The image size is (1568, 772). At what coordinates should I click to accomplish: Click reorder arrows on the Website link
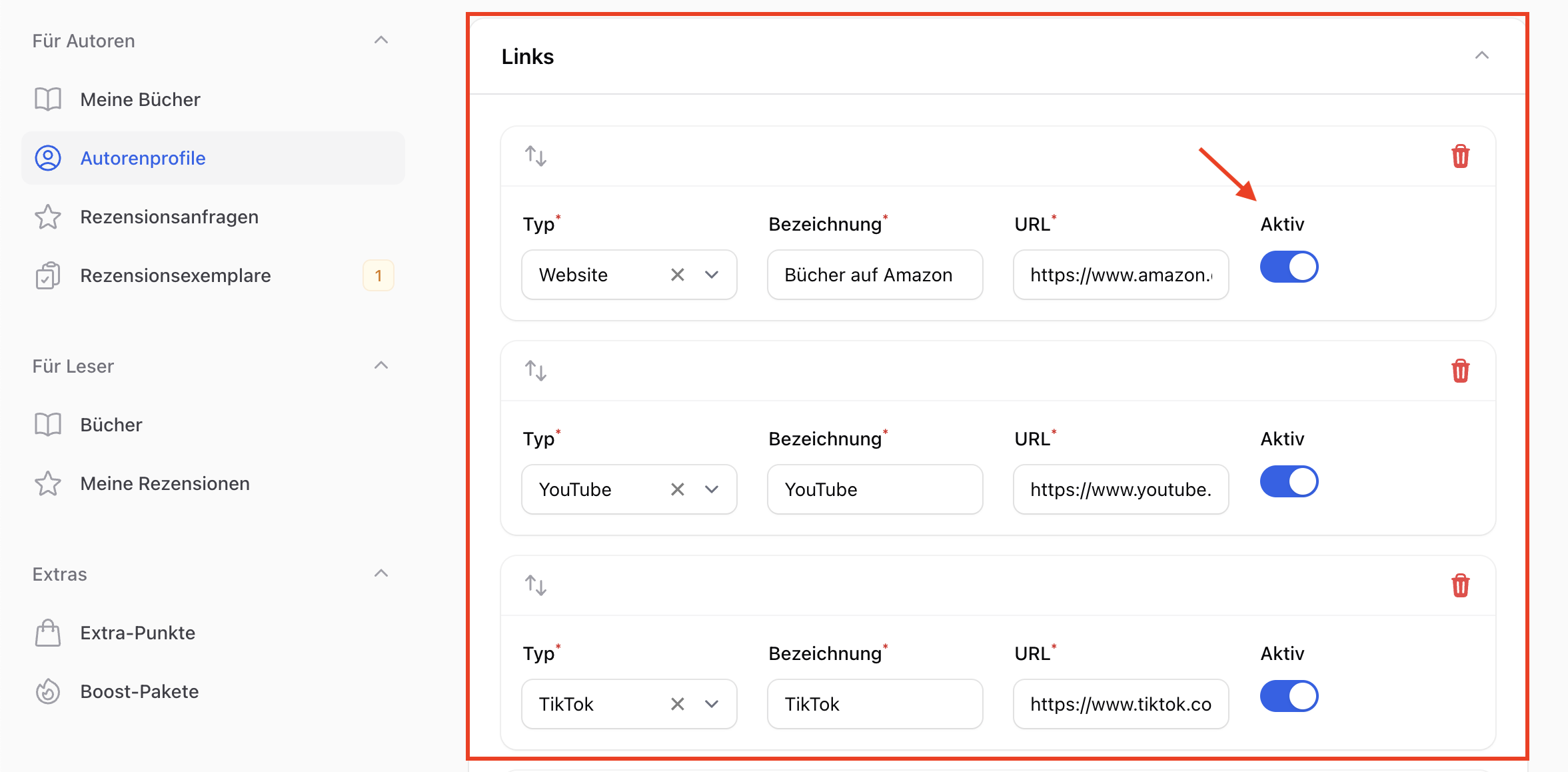point(536,156)
